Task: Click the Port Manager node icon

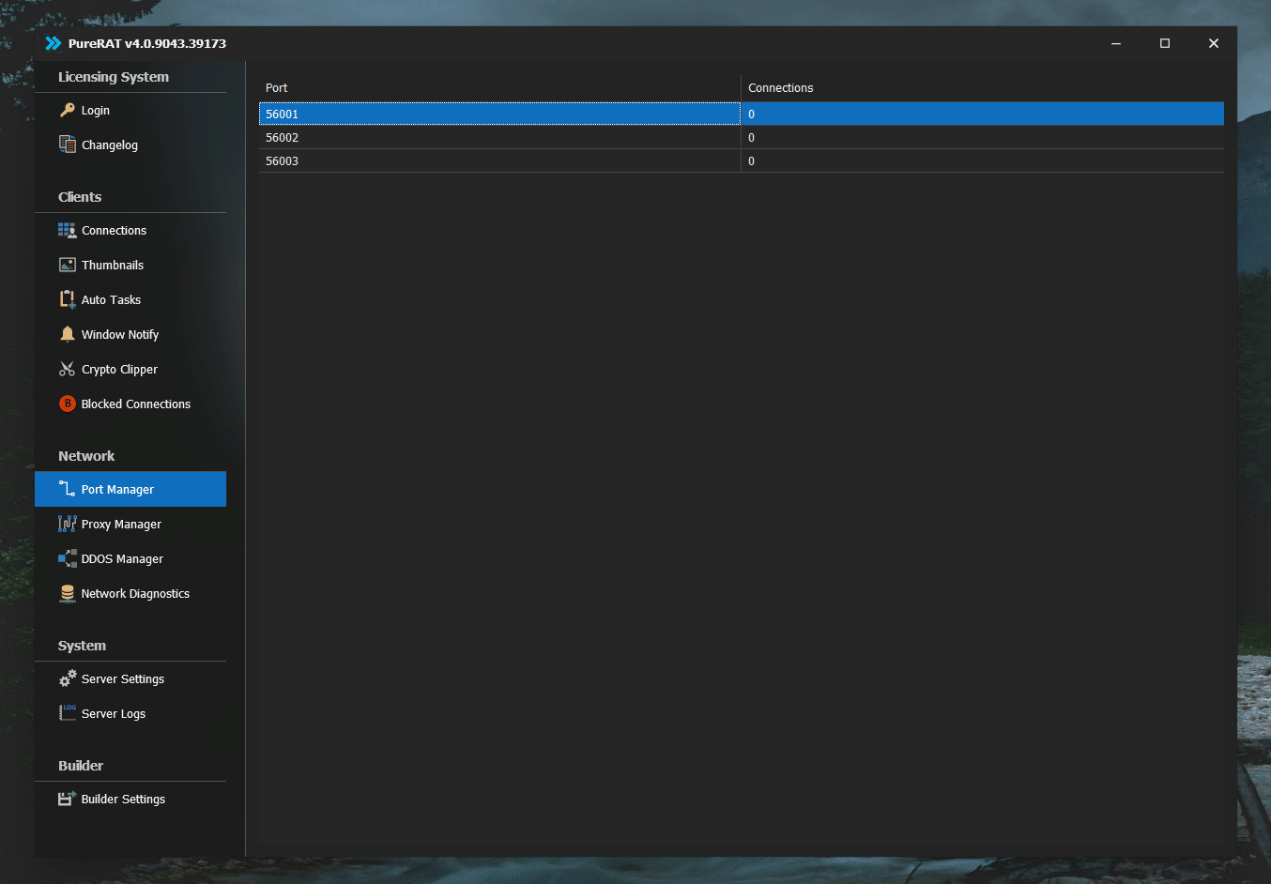Action: 67,489
